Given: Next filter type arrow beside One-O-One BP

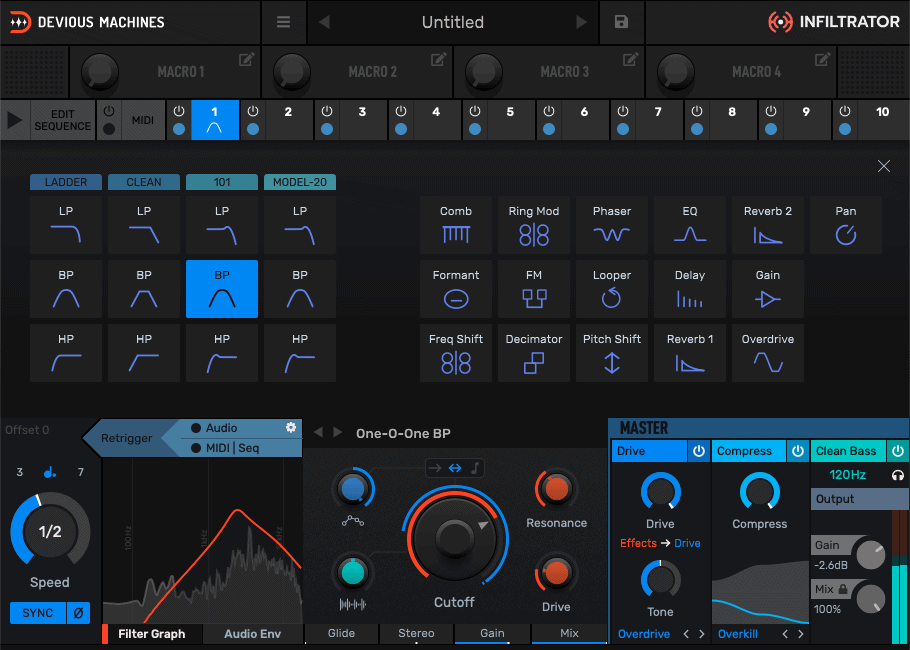Looking at the screenshot, I should click(x=337, y=432).
